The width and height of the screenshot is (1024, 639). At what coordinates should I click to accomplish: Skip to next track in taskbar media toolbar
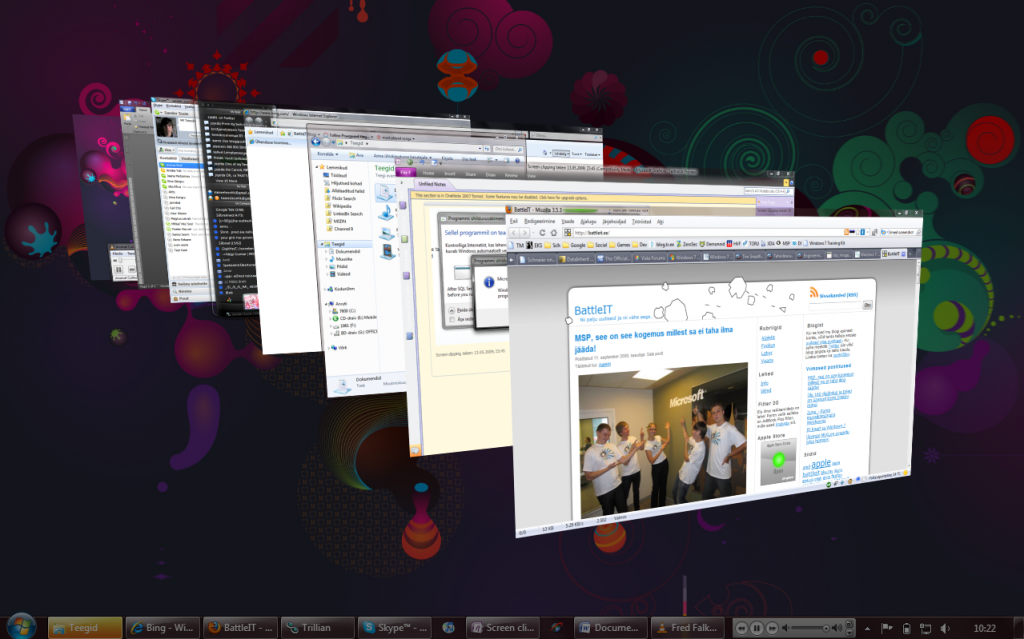pos(771,628)
